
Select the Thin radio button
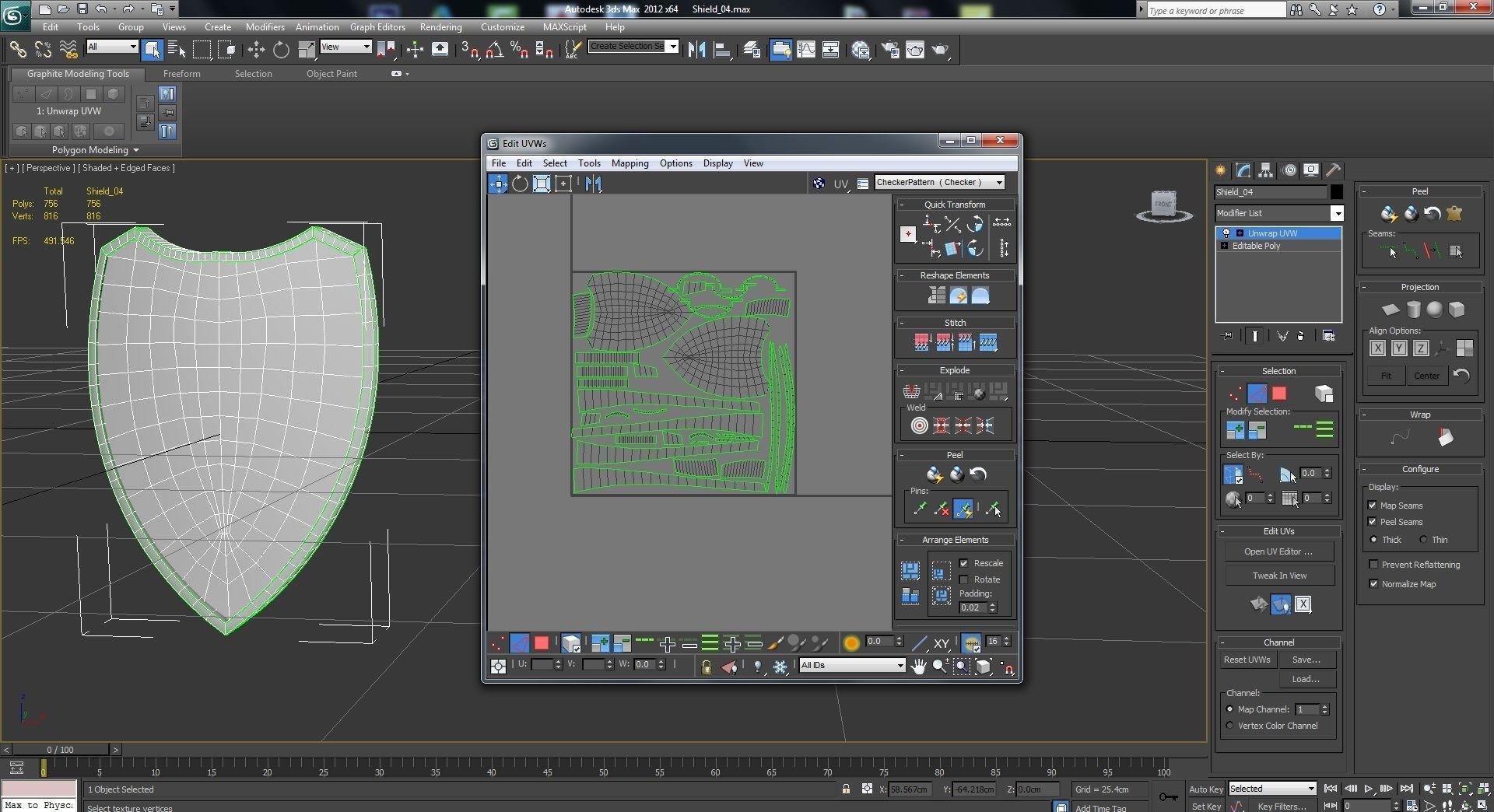[x=1423, y=540]
